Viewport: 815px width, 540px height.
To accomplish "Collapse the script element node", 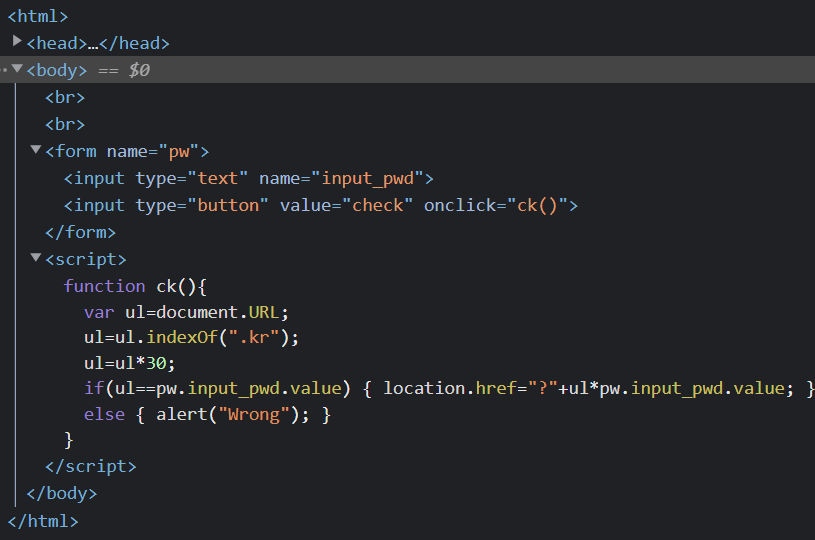I will [x=35, y=257].
